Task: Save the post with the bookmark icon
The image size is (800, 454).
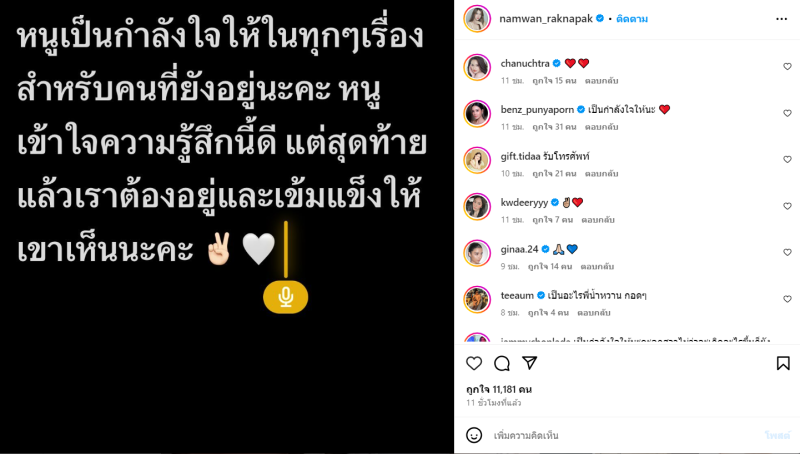Action: click(x=783, y=363)
